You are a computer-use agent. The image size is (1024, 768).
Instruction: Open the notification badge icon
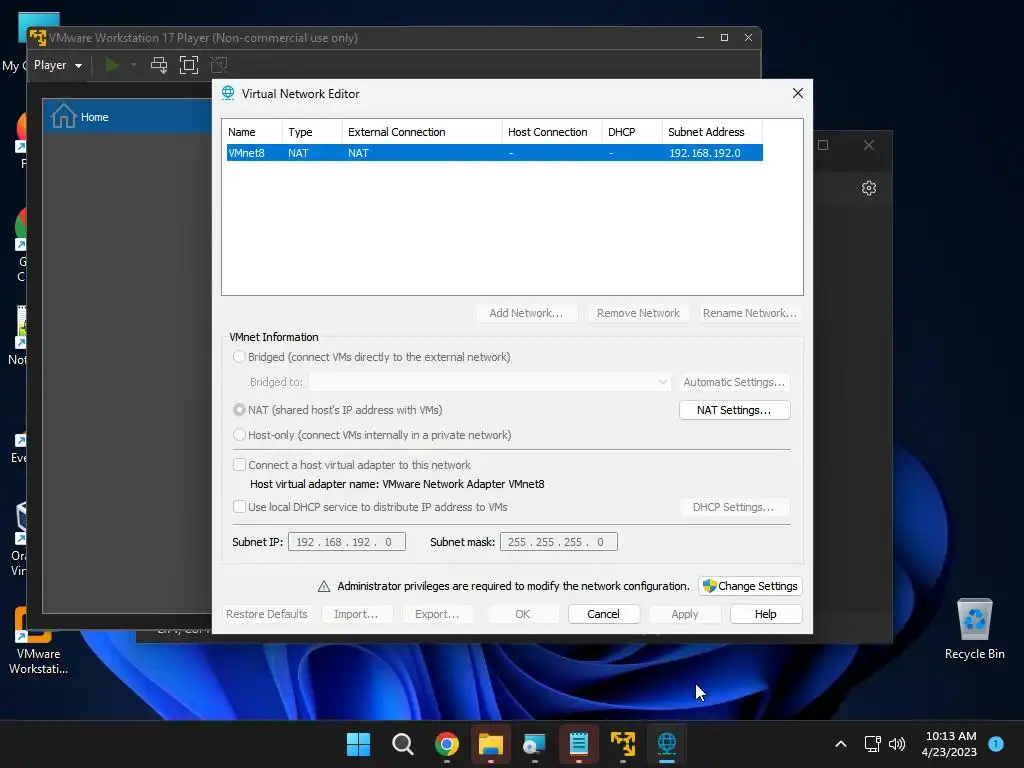point(996,743)
